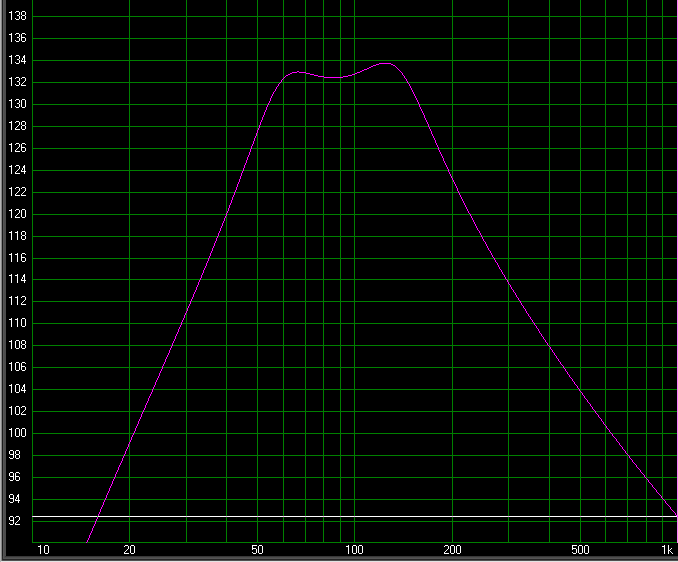The height and width of the screenshot is (562, 678).
Task: Click the 50 Hz frequency label
Action: coord(257,550)
